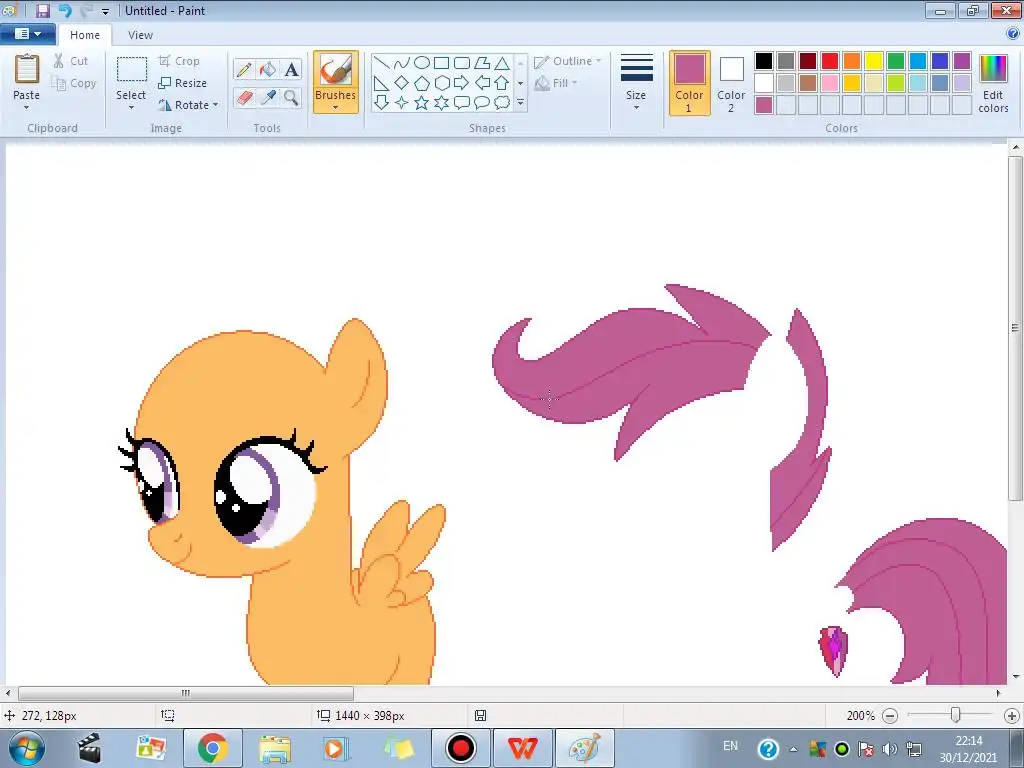This screenshot has height=768, width=1024.
Task: Click the Crop button
Action: tap(179, 61)
